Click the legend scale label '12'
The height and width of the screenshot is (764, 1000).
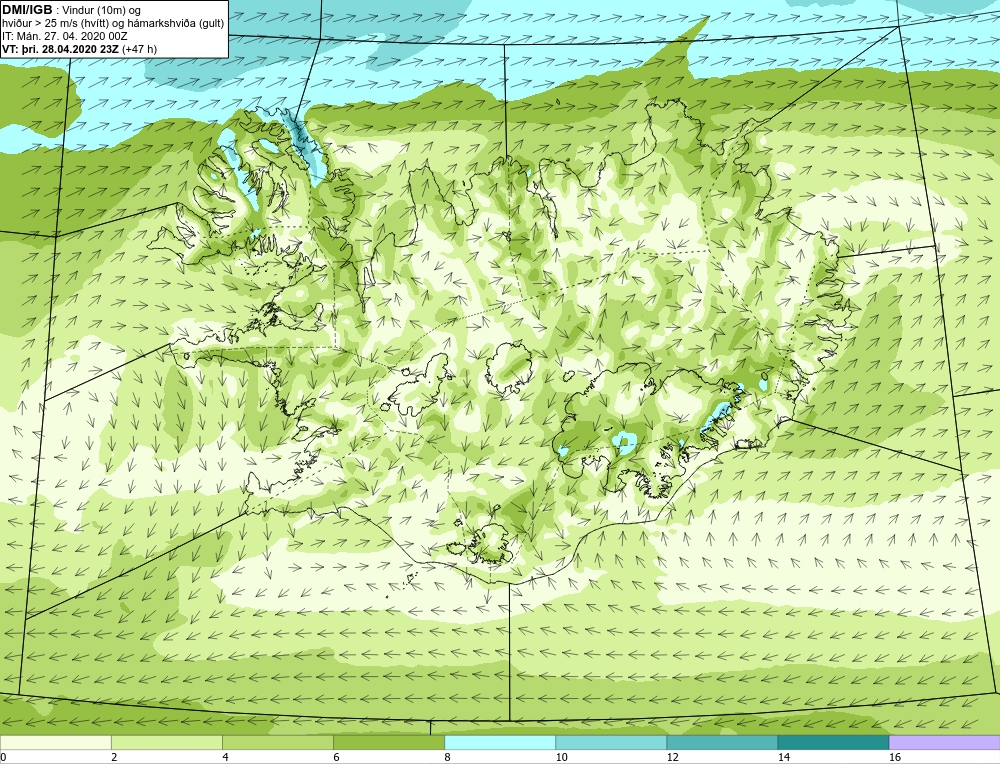click(x=672, y=757)
